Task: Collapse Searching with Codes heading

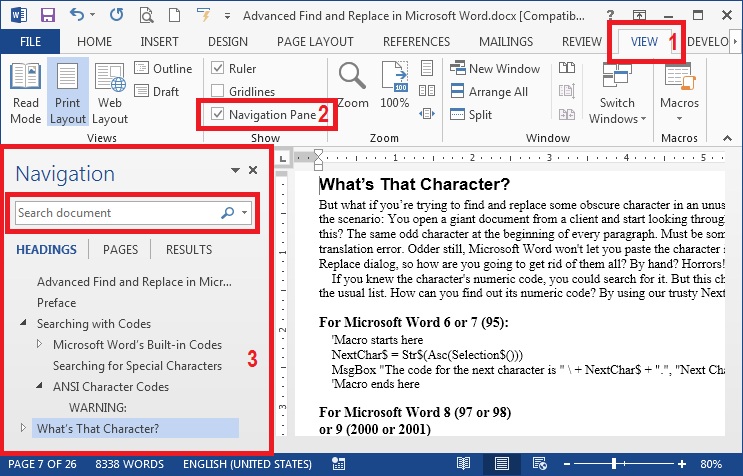Action: [x=23, y=323]
